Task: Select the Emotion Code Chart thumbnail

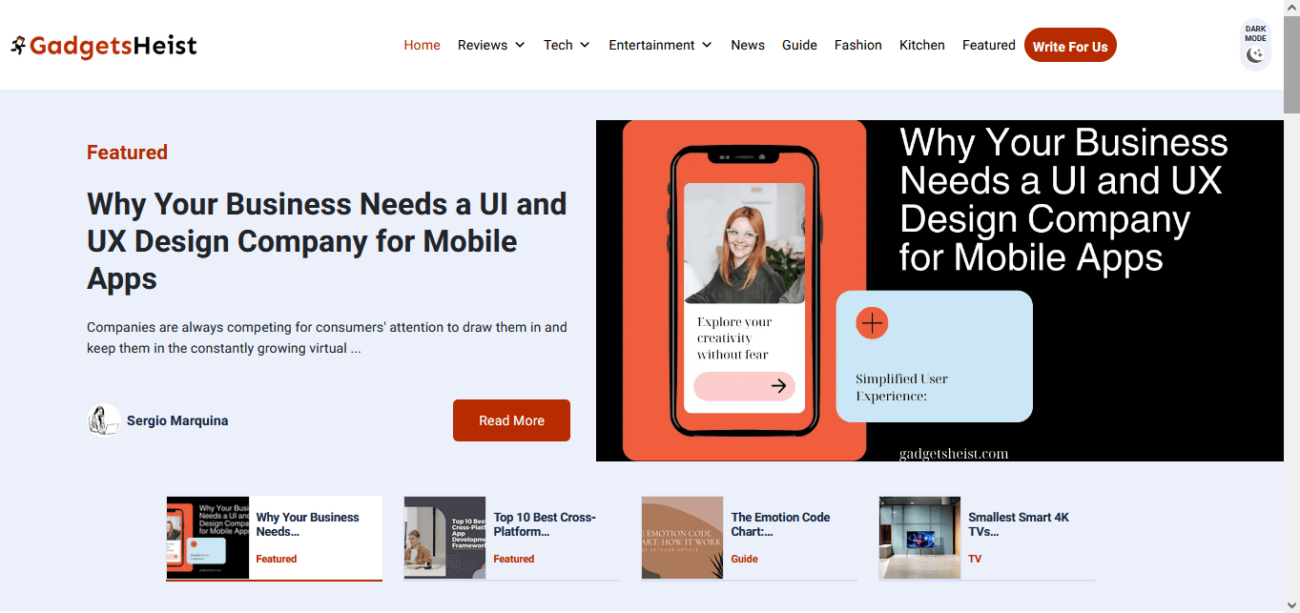Action: pos(682,538)
